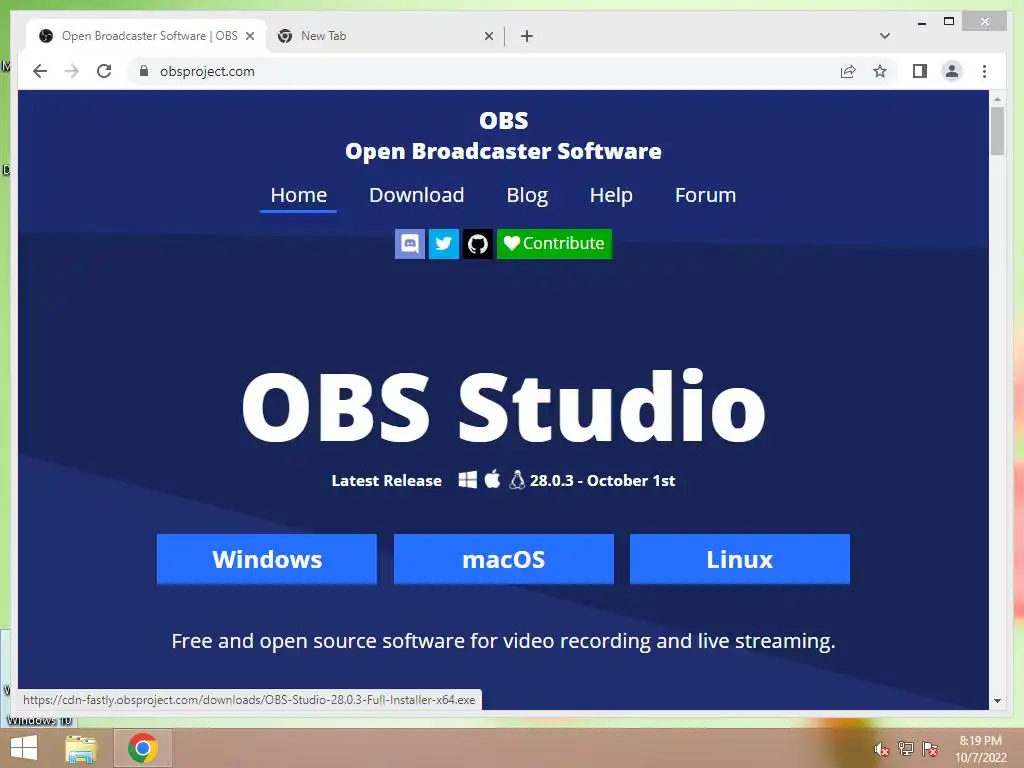Viewport: 1024px width, 768px height.
Task: Click the 28.0.3 - October 1st text
Action: click(x=602, y=481)
